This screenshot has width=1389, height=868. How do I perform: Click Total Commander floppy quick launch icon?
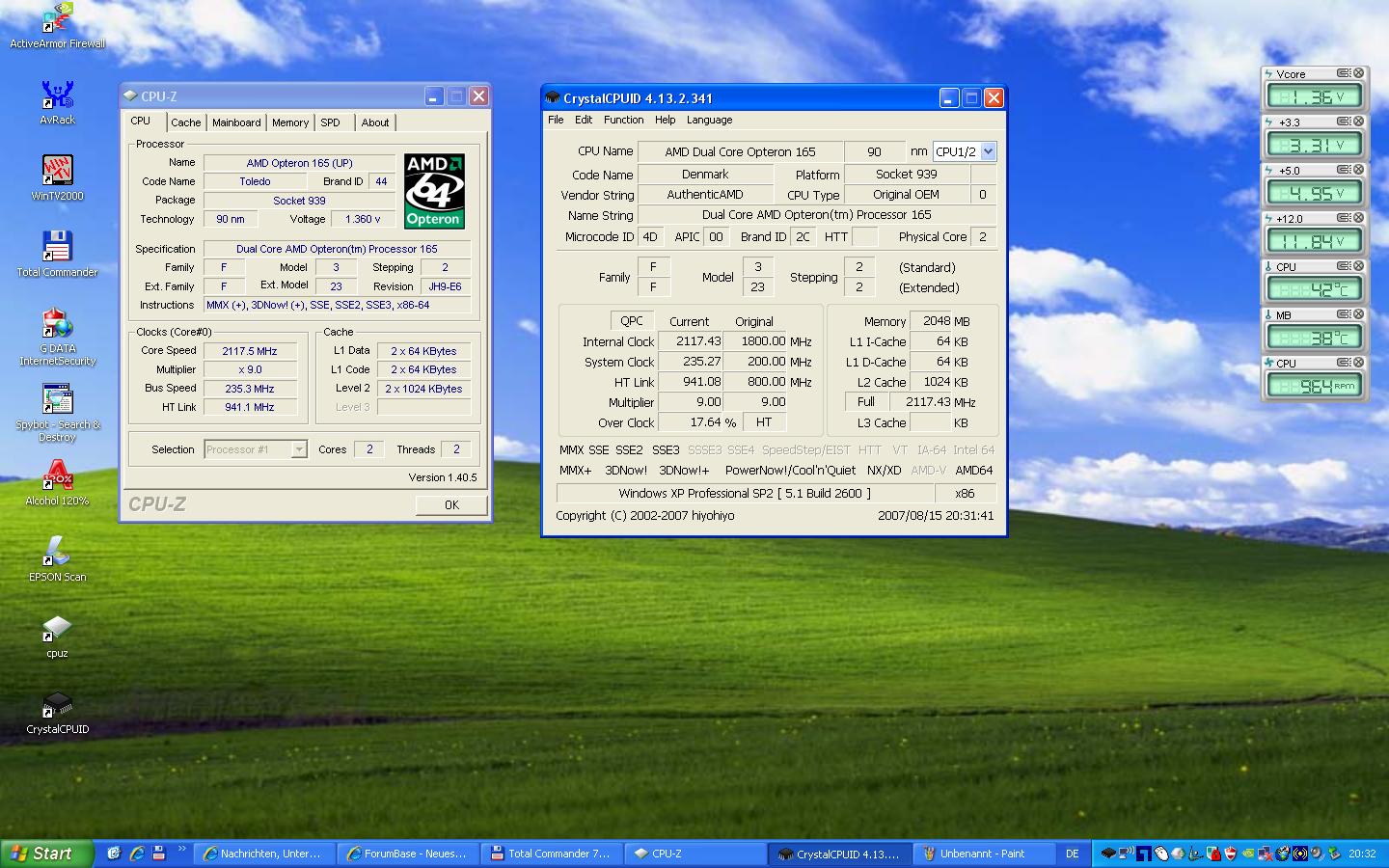pos(159,854)
